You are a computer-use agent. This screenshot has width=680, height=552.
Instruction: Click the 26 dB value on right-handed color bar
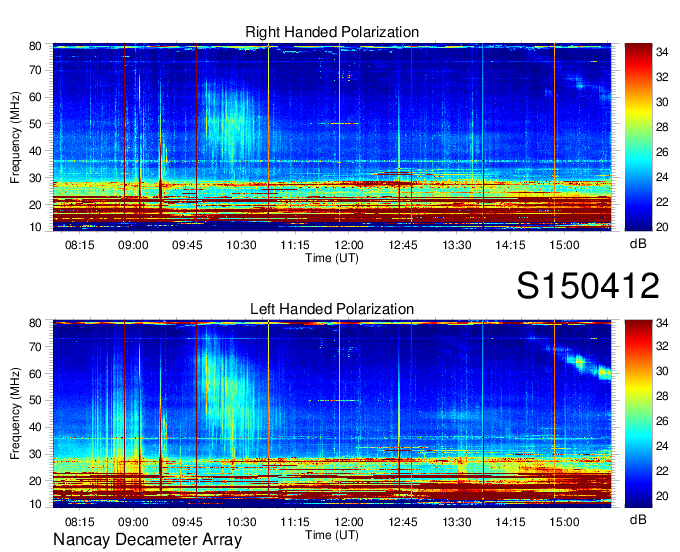click(662, 152)
